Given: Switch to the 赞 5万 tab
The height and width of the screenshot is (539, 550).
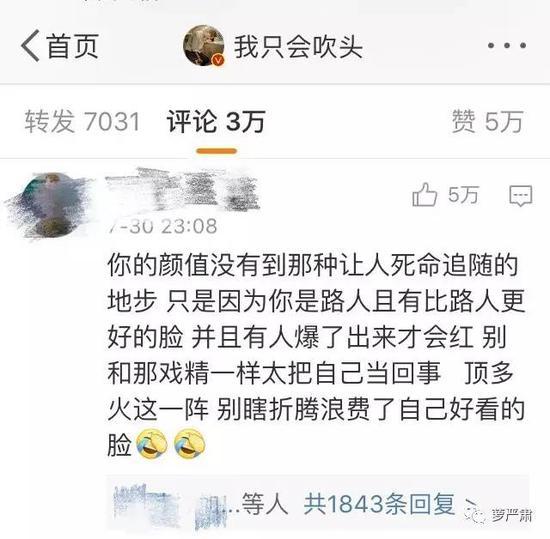Looking at the screenshot, I should (488, 122).
